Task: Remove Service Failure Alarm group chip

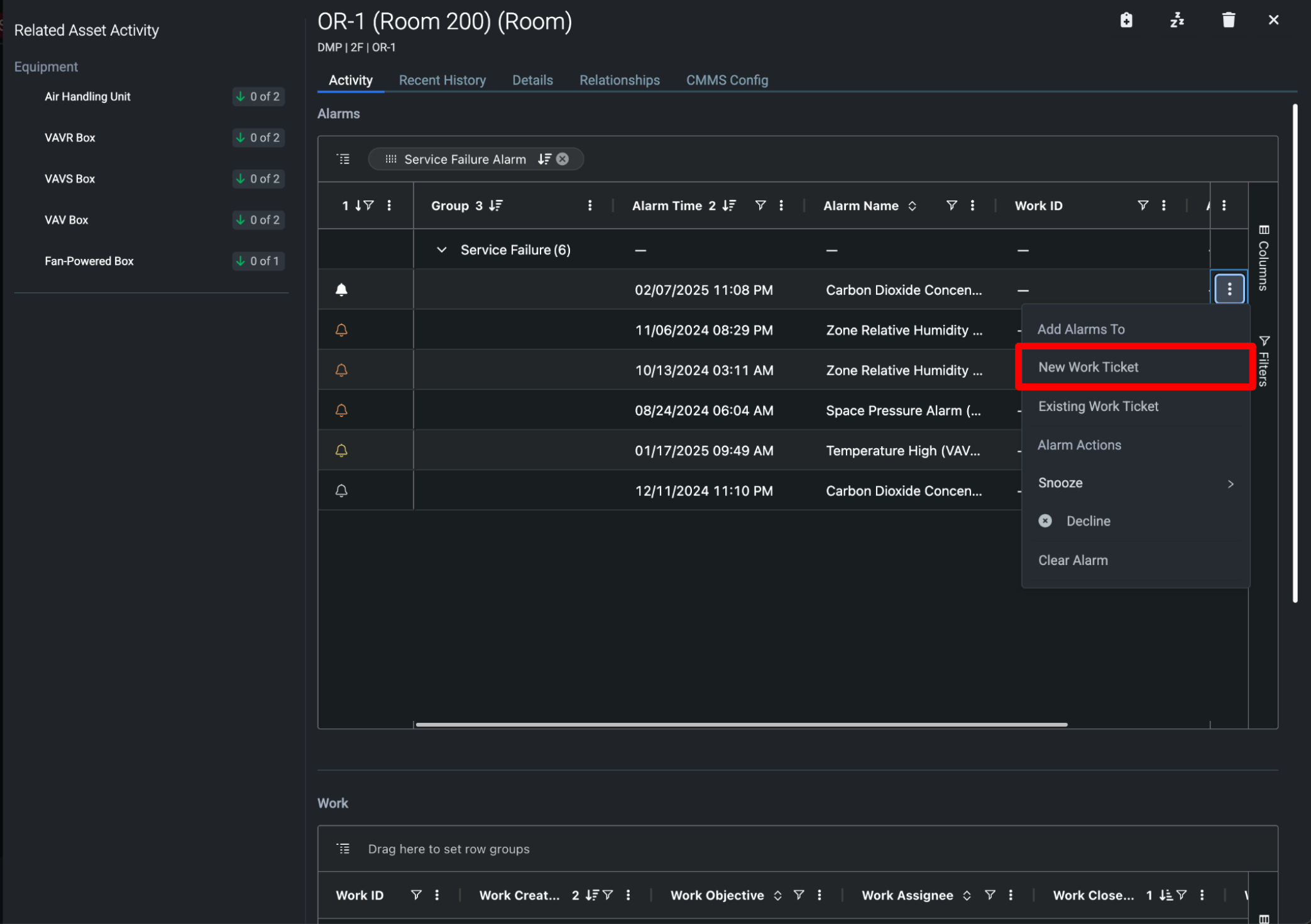Action: 562,159
